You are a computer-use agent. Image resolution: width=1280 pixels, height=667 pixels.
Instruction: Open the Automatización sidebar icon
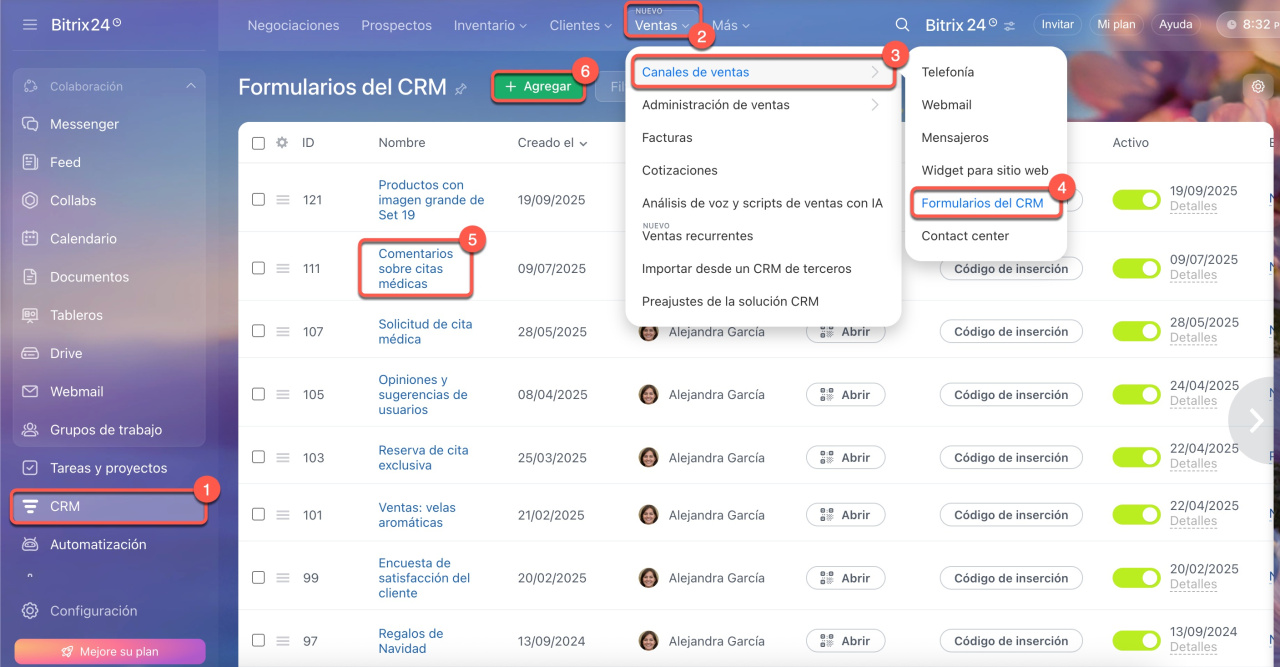pos(30,545)
